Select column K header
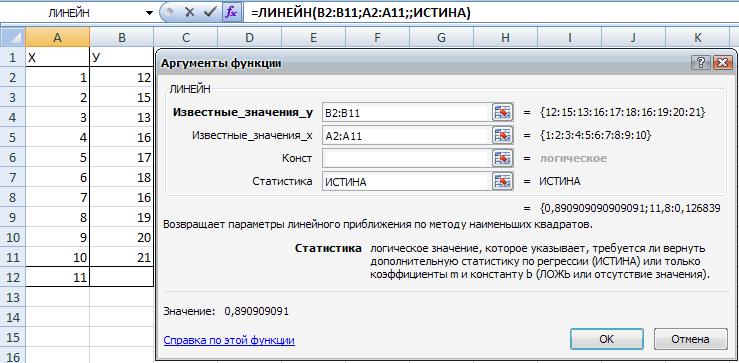 click(698, 38)
